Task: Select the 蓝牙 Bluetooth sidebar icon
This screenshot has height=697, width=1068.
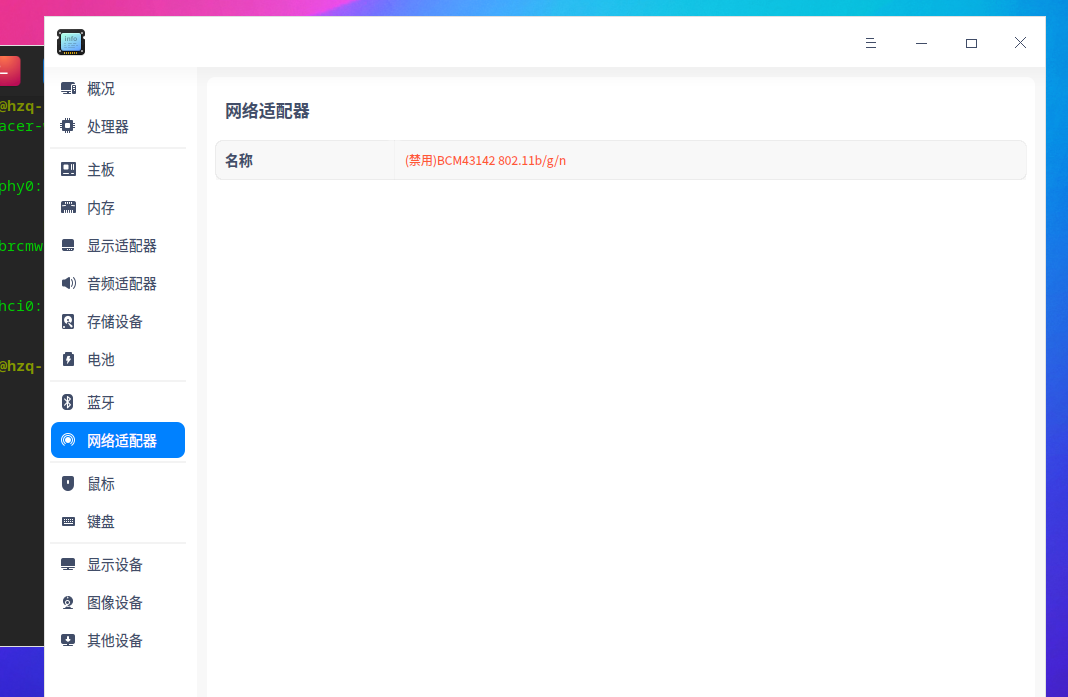Action: point(68,401)
